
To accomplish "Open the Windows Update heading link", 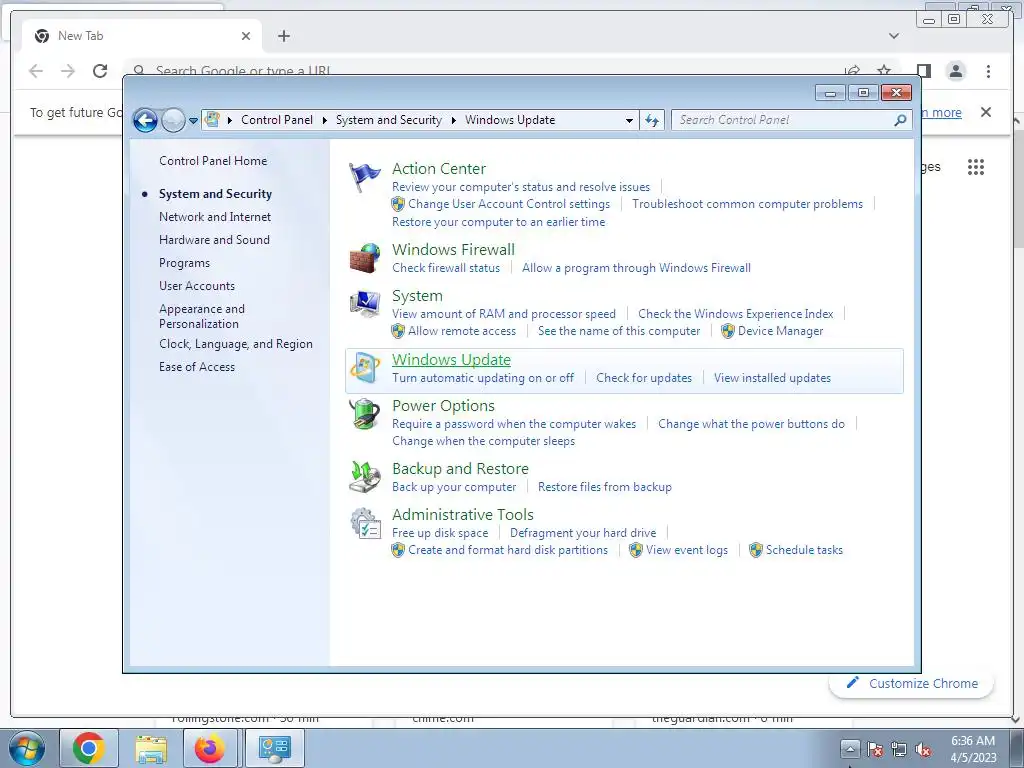I will 451,360.
